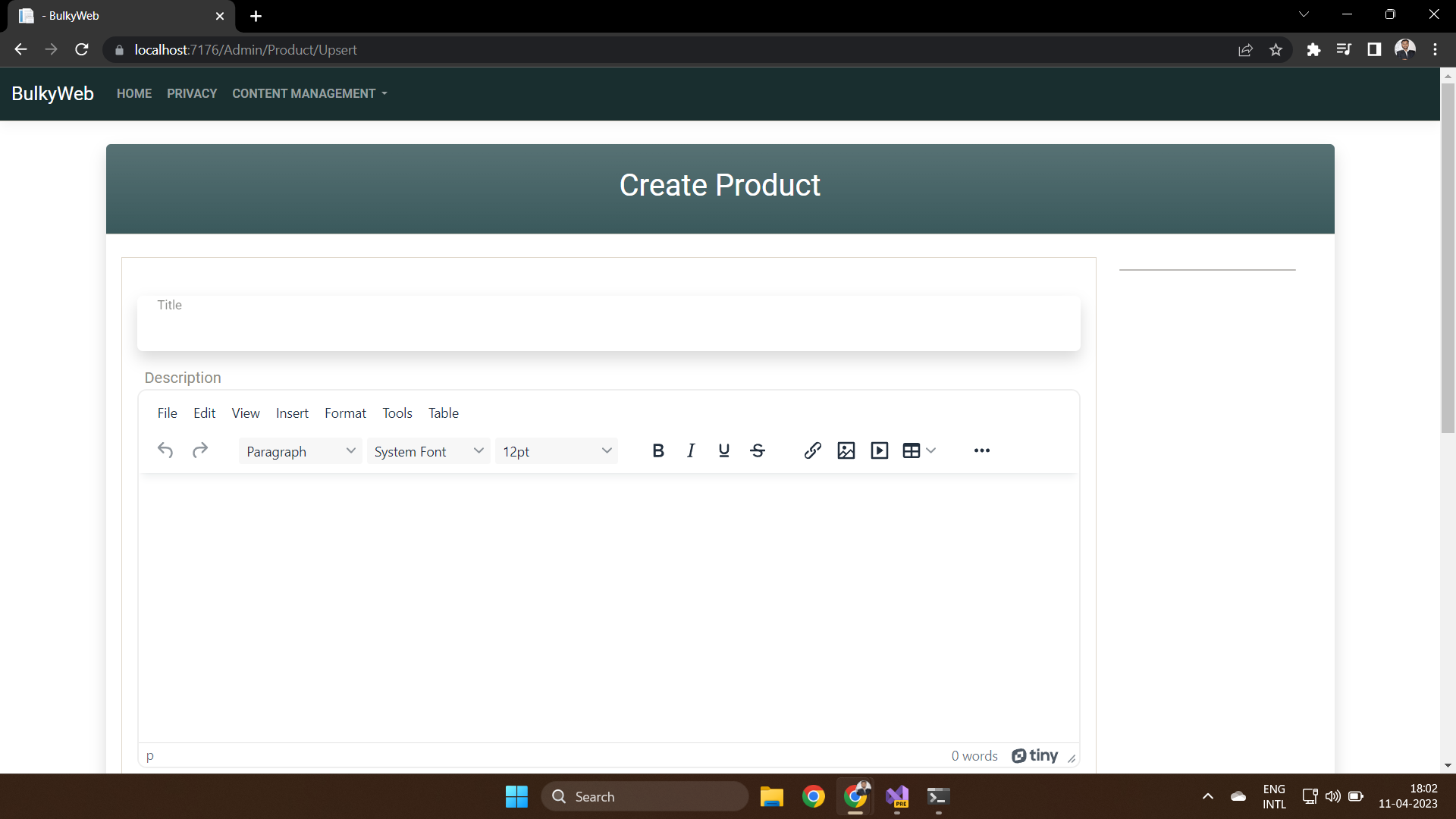This screenshot has width=1456, height=819.
Task: Click the Title input field
Action: coord(608,324)
